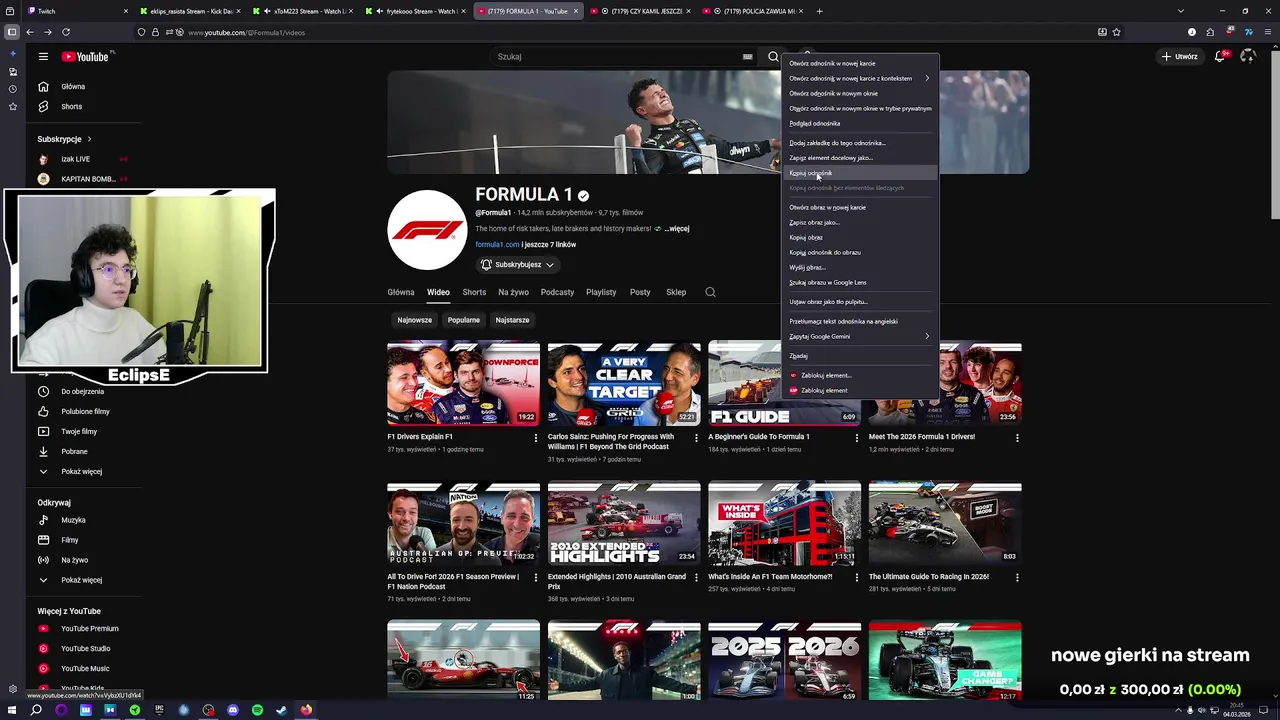1280x720 pixels.
Task: Choose Szukaj obrazu w Google Lens
Action: pos(859,282)
